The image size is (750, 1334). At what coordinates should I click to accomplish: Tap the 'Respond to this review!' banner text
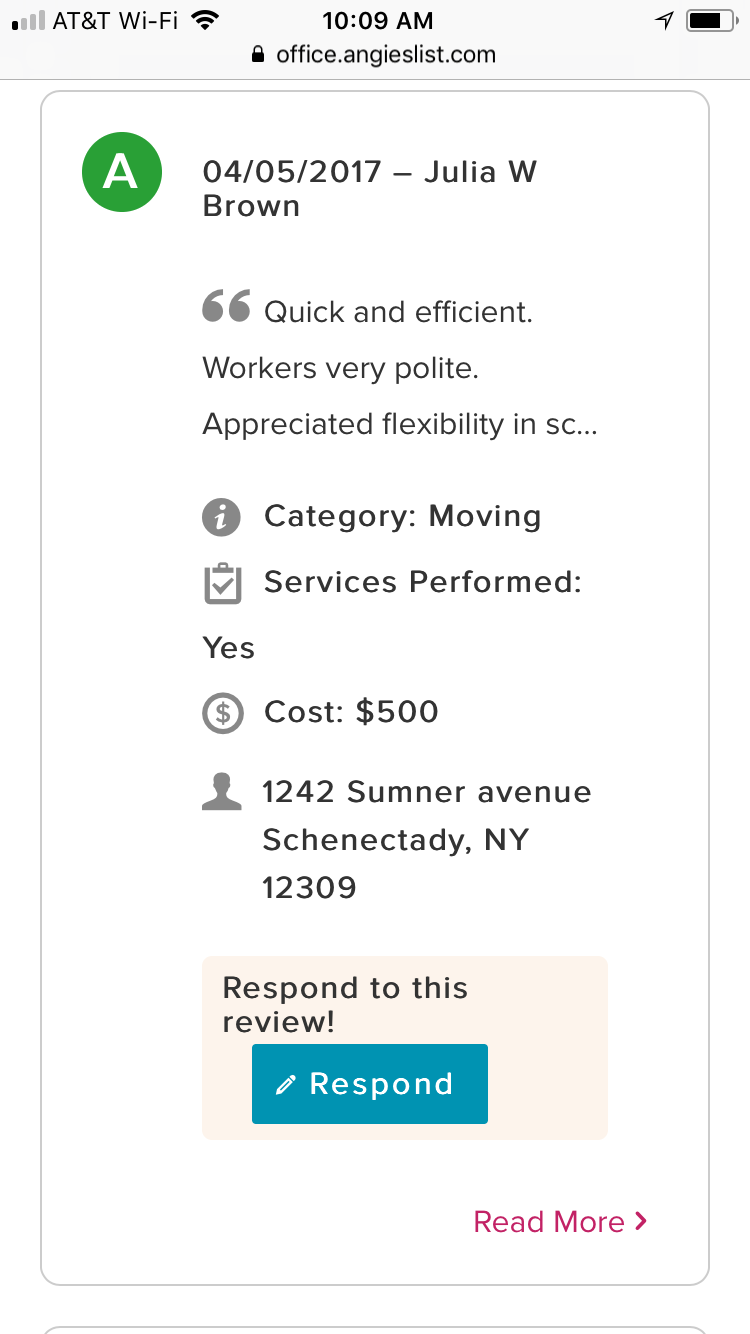coord(345,1004)
